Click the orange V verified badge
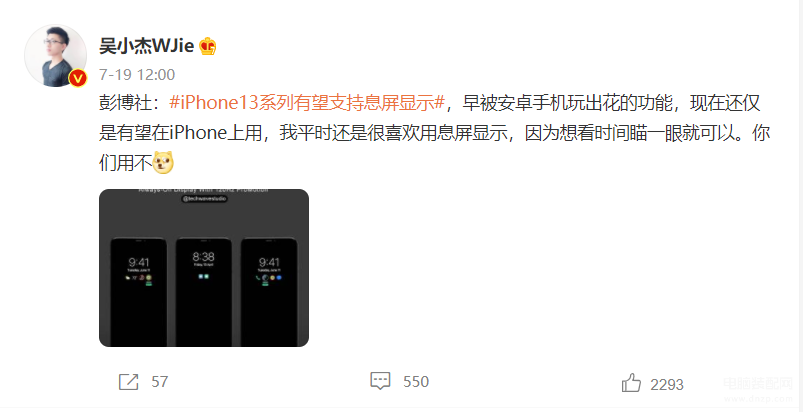This screenshot has width=803, height=412. coord(78,78)
